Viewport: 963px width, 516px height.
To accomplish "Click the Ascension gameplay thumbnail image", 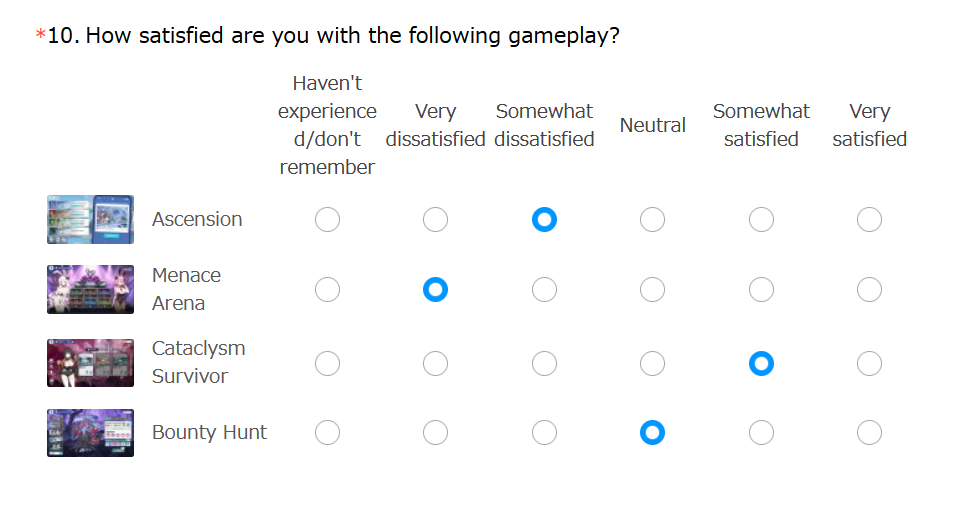I will click(x=90, y=219).
